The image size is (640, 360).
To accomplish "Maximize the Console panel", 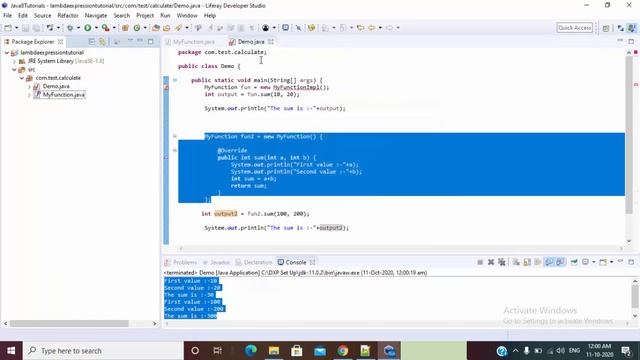I will [631, 262].
